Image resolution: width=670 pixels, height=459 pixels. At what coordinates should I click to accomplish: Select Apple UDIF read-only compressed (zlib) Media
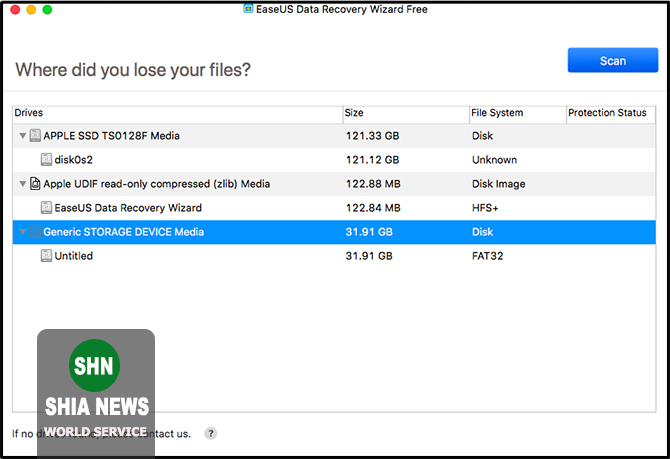coord(334,184)
